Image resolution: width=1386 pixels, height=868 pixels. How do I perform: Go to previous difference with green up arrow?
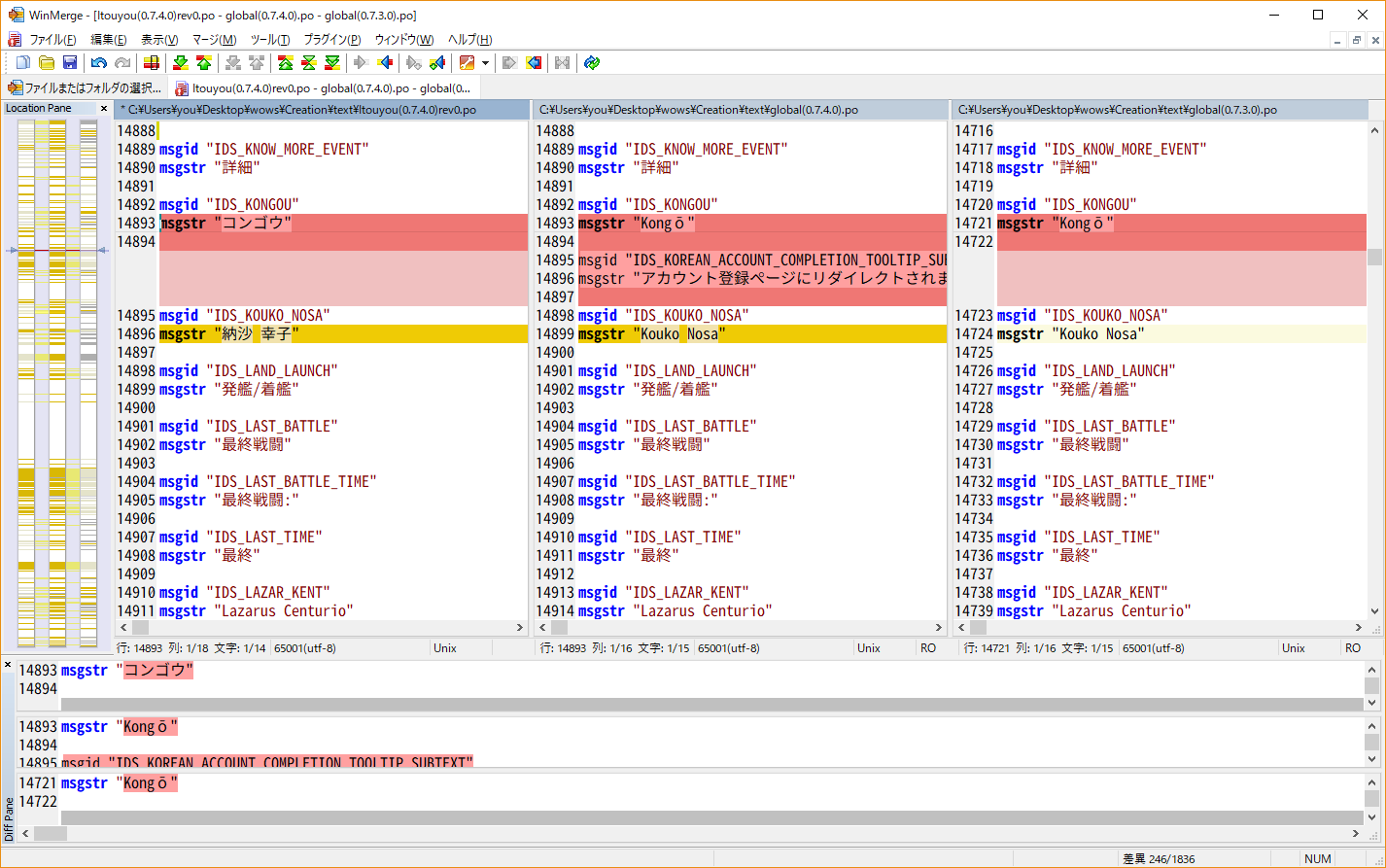pos(203,63)
